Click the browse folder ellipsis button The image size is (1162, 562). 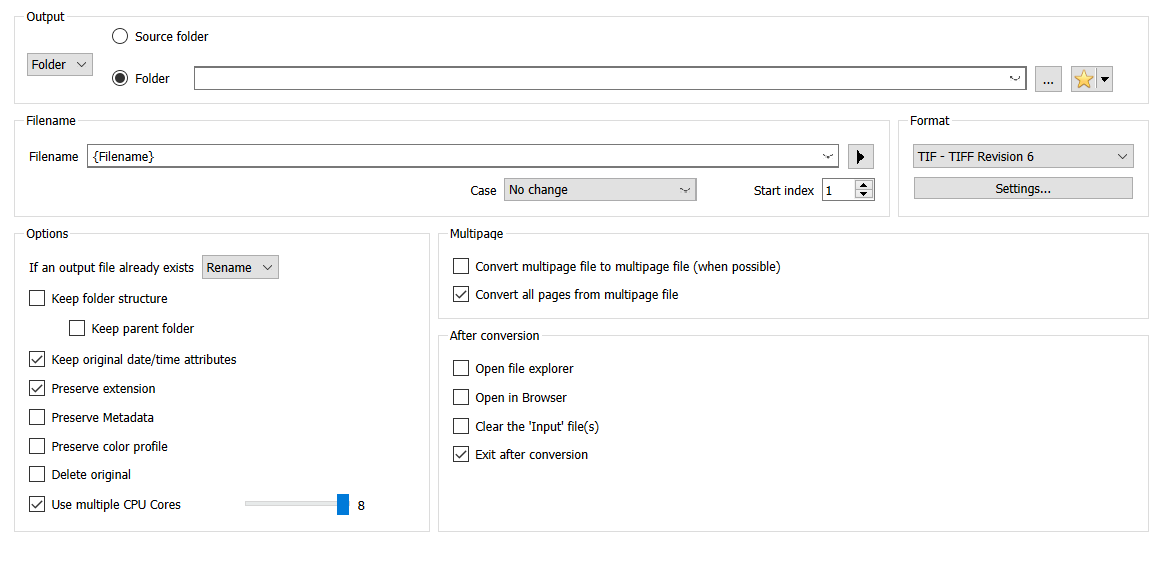1047,79
